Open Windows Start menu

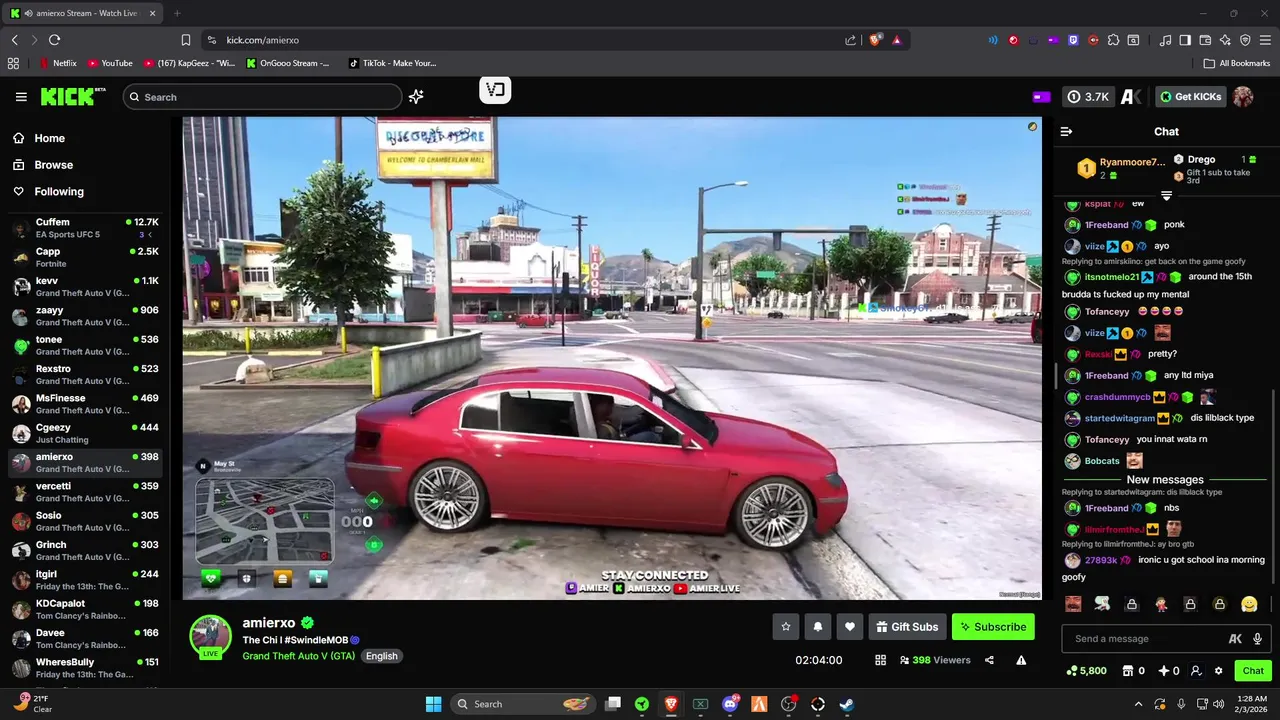point(433,704)
